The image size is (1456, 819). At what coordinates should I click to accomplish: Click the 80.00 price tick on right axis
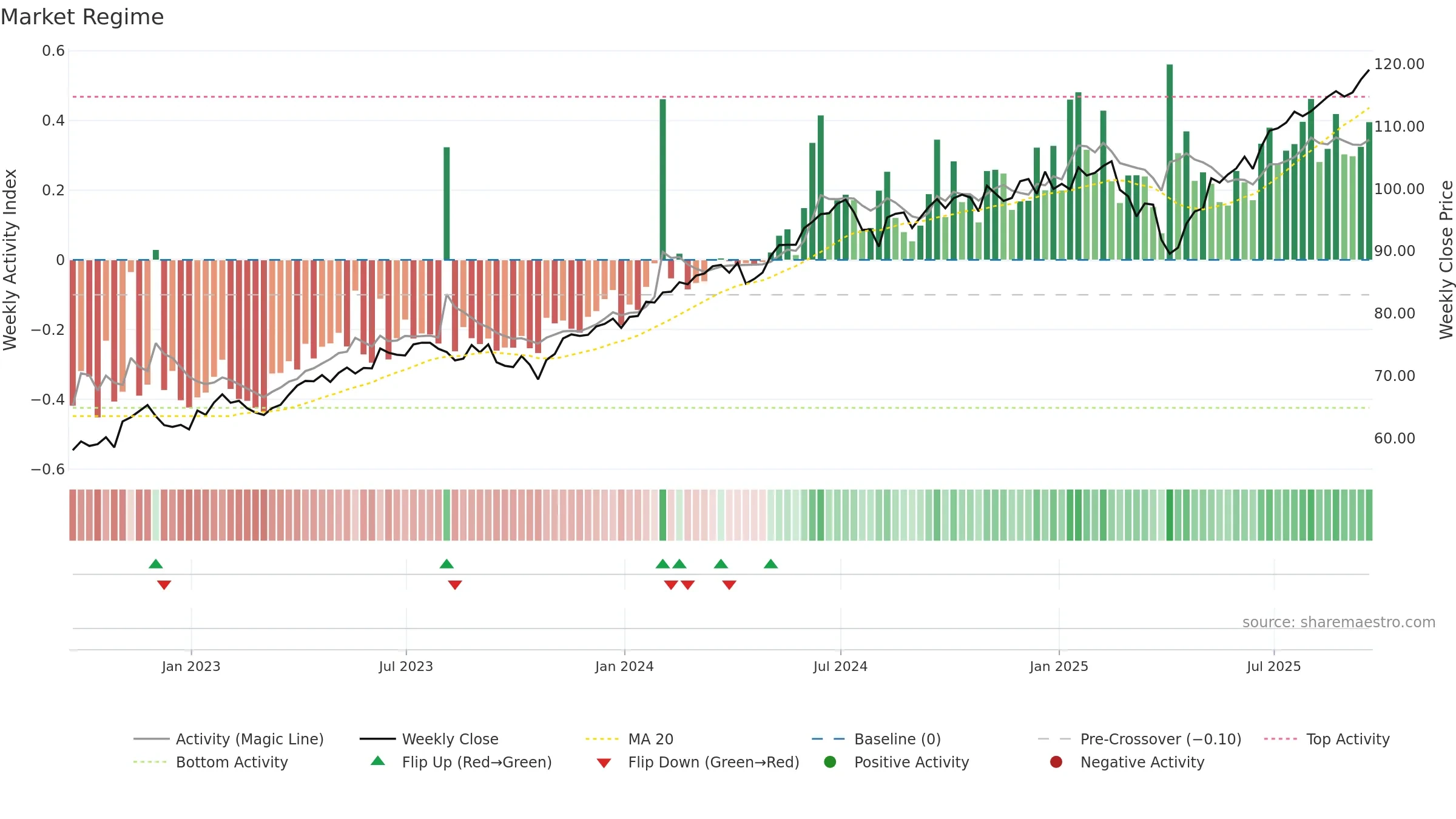coord(1394,313)
